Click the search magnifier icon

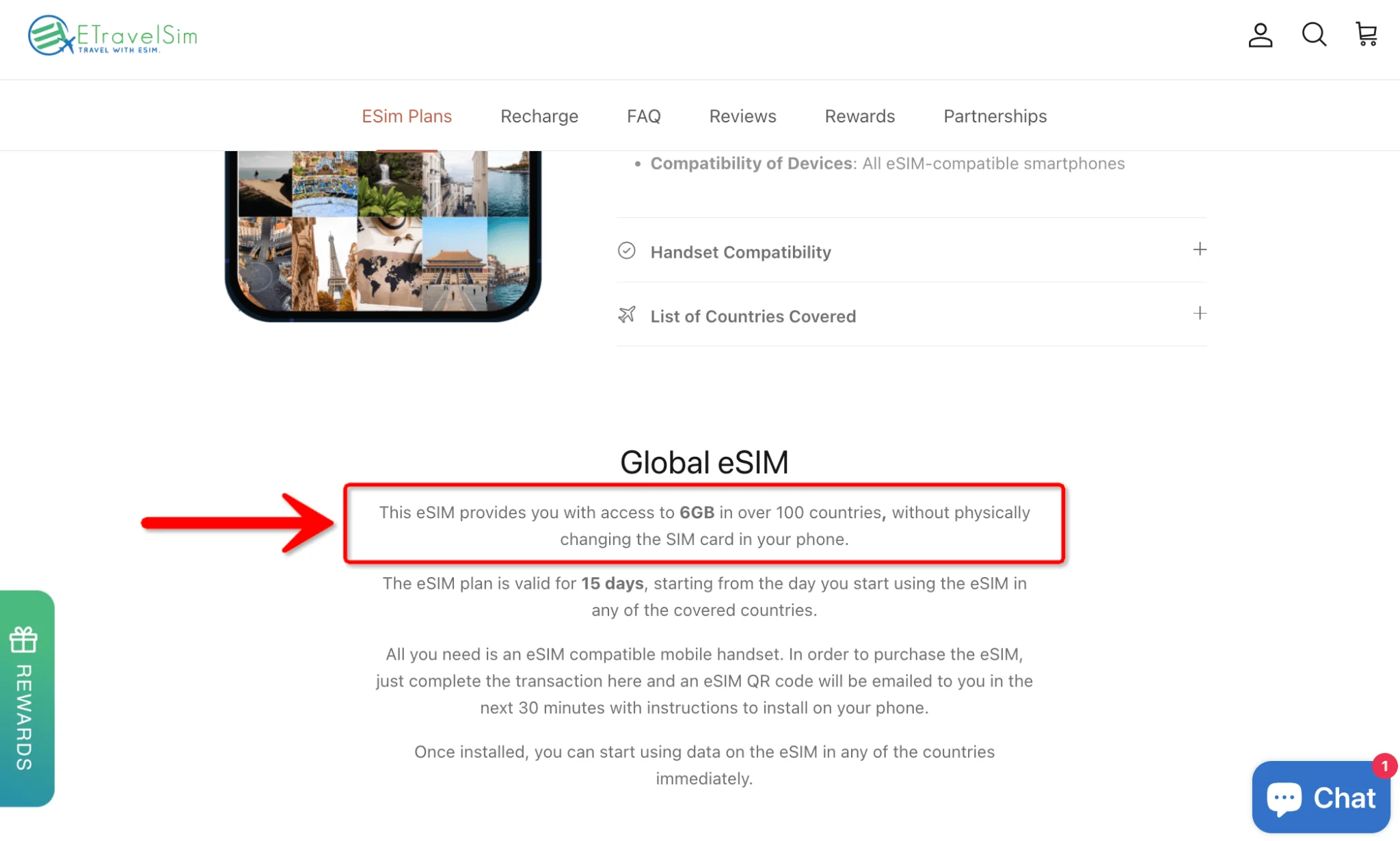(1314, 35)
